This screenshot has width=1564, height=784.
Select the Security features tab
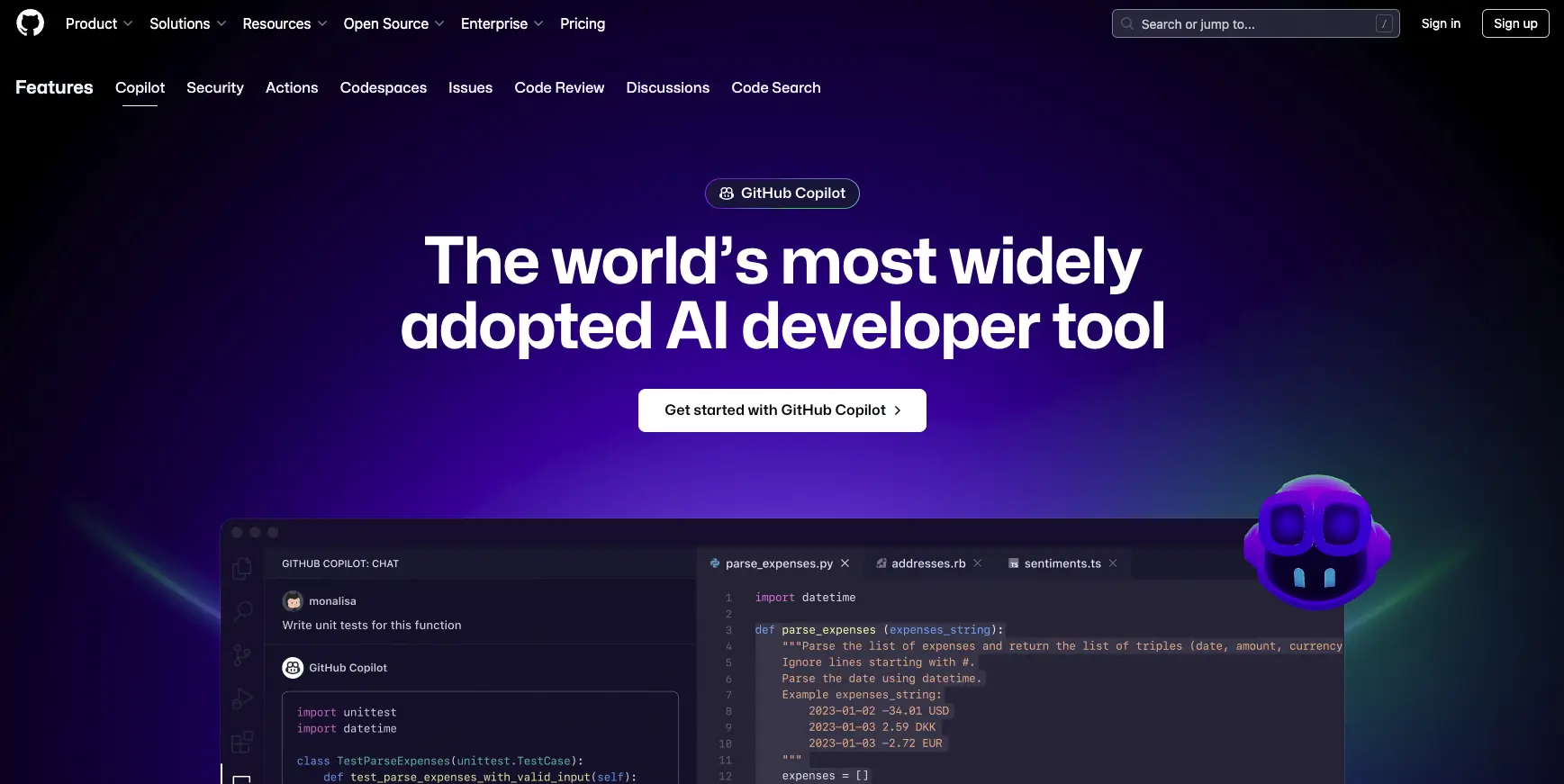pyautogui.click(x=215, y=87)
